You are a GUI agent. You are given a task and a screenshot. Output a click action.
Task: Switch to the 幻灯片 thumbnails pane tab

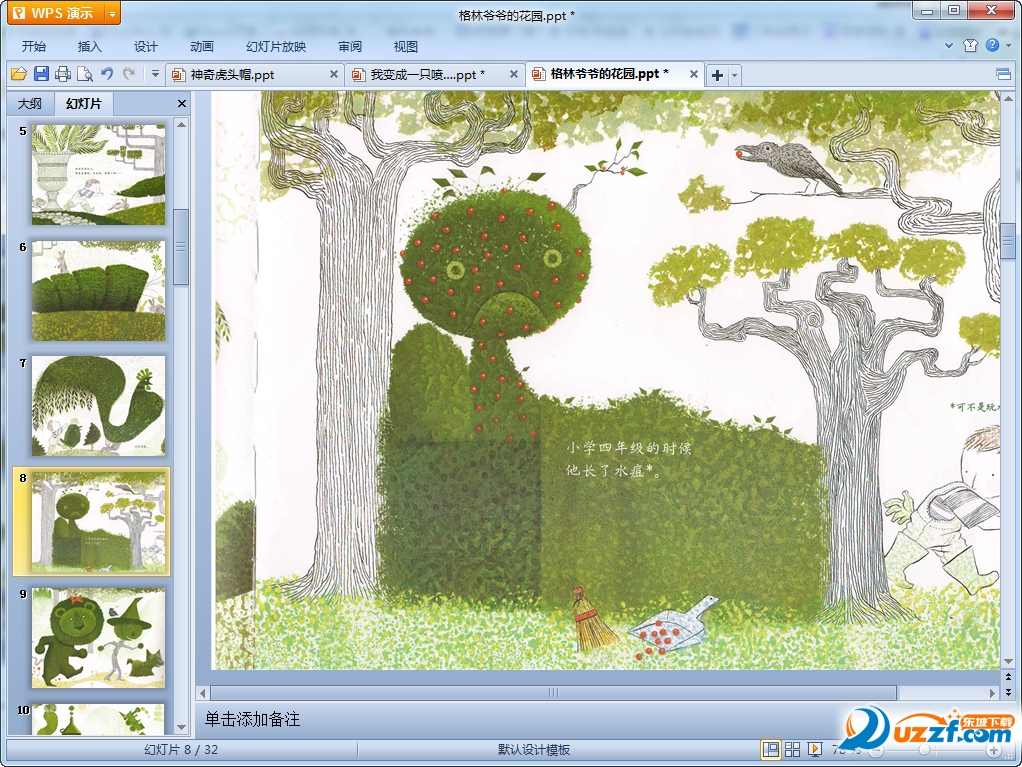point(84,103)
